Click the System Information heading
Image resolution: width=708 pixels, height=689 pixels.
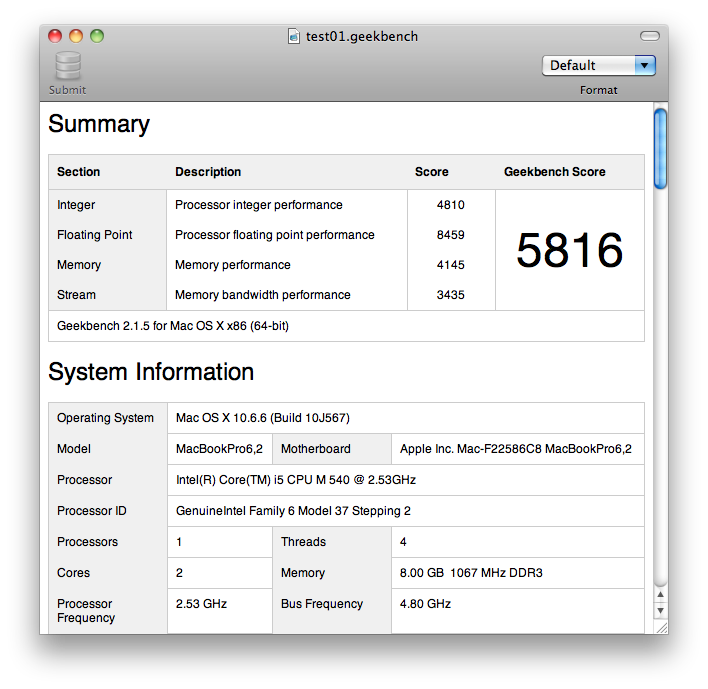pyautogui.click(x=151, y=372)
